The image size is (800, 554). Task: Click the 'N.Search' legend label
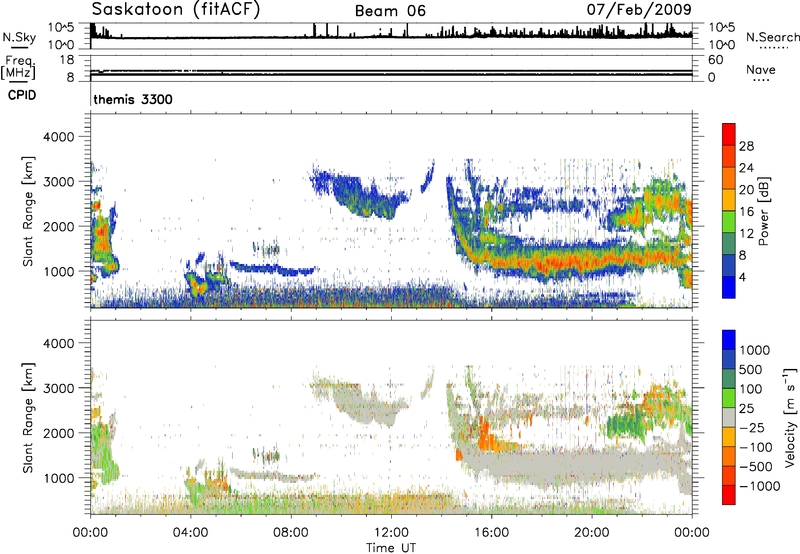point(773,37)
